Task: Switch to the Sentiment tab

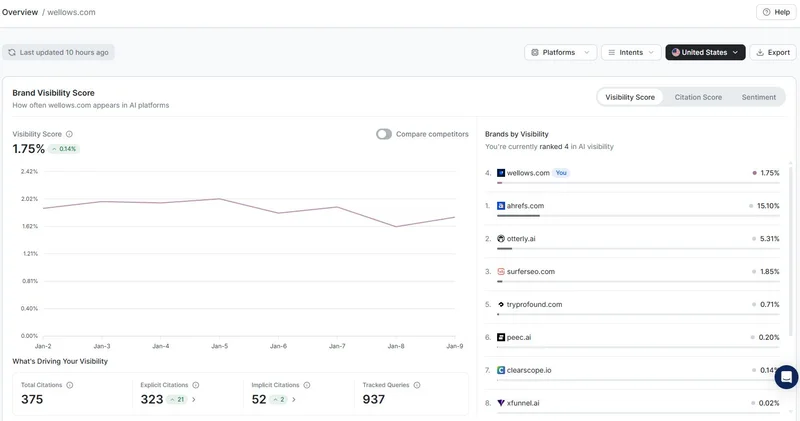Action: [x=758, y=97]
